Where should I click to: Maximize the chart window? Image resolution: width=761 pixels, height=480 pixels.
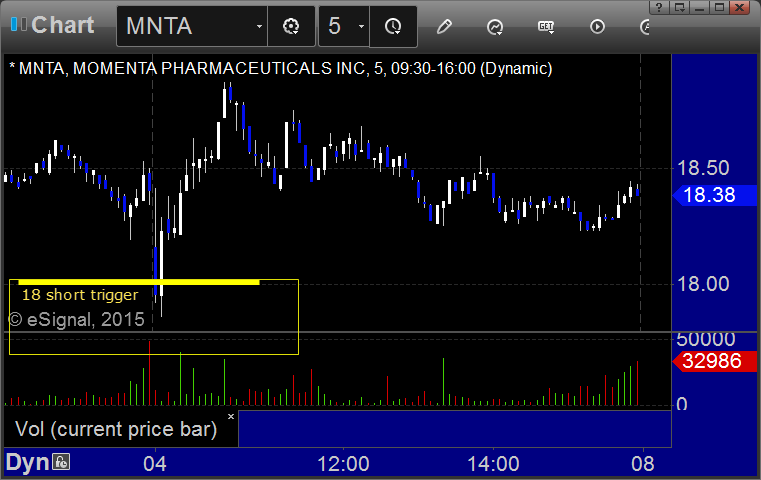(x=720, y=7)
